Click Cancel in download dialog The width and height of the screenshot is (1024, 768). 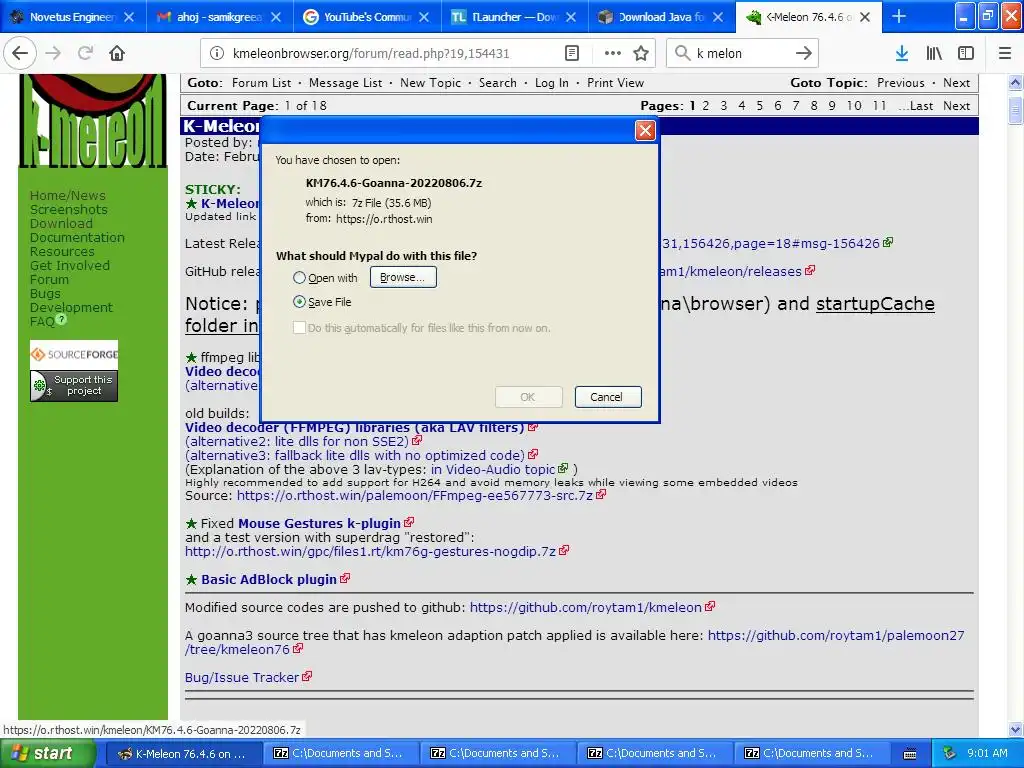608,397
